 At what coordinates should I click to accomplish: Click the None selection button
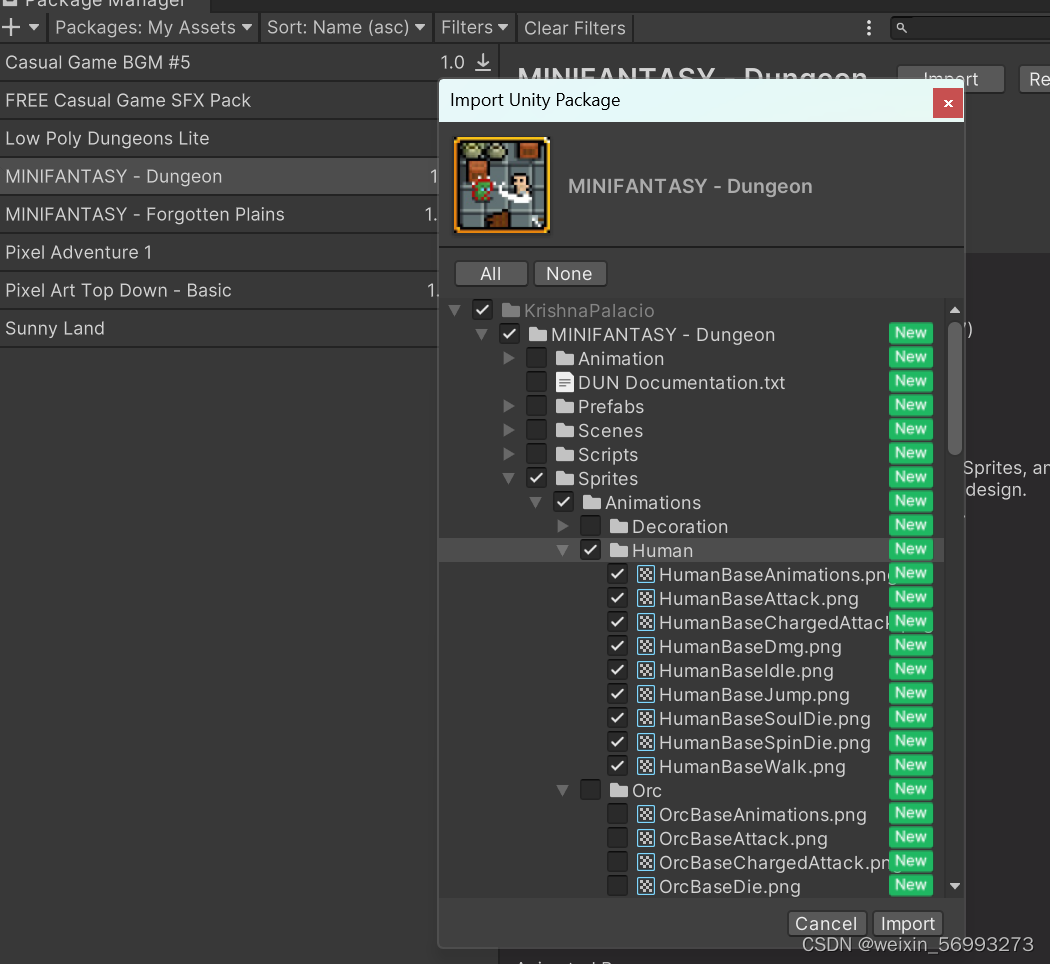point(569,274)
